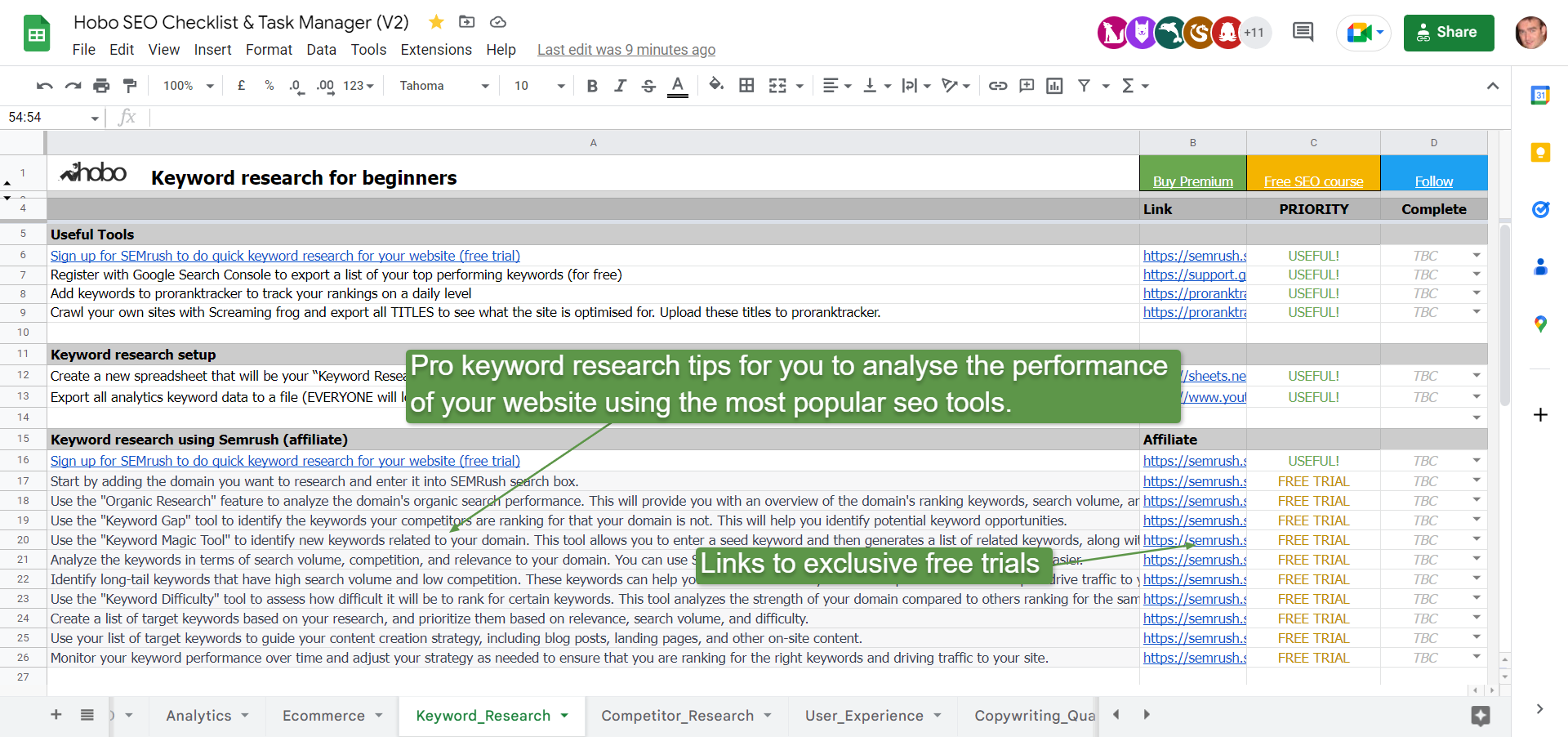Format as currency with pound icon
1568x737 pixels.
242,86
